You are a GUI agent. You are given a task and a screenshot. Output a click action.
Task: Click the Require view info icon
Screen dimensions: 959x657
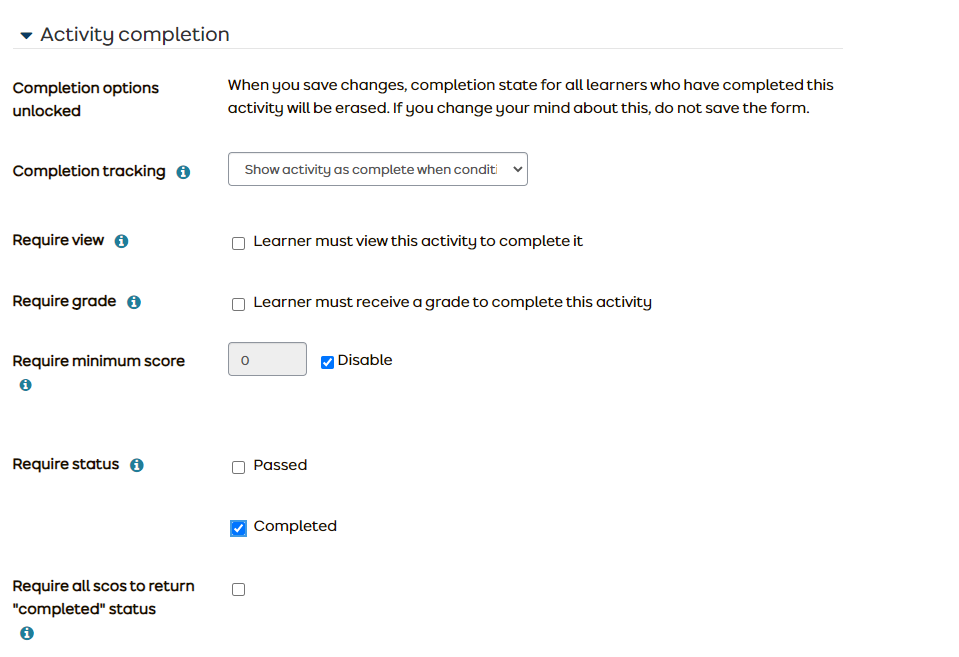[x=121, y=240]
